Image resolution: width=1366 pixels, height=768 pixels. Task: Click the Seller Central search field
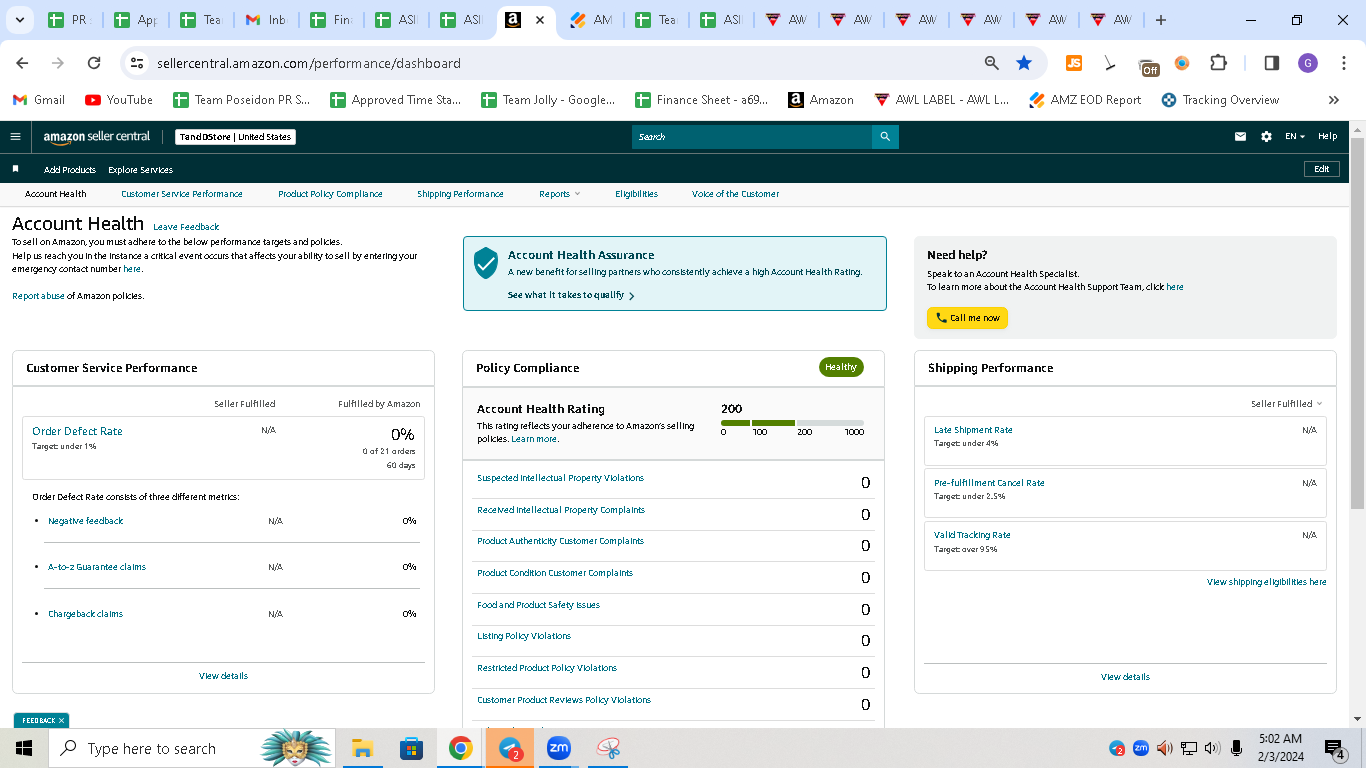(x=752, y=137)
